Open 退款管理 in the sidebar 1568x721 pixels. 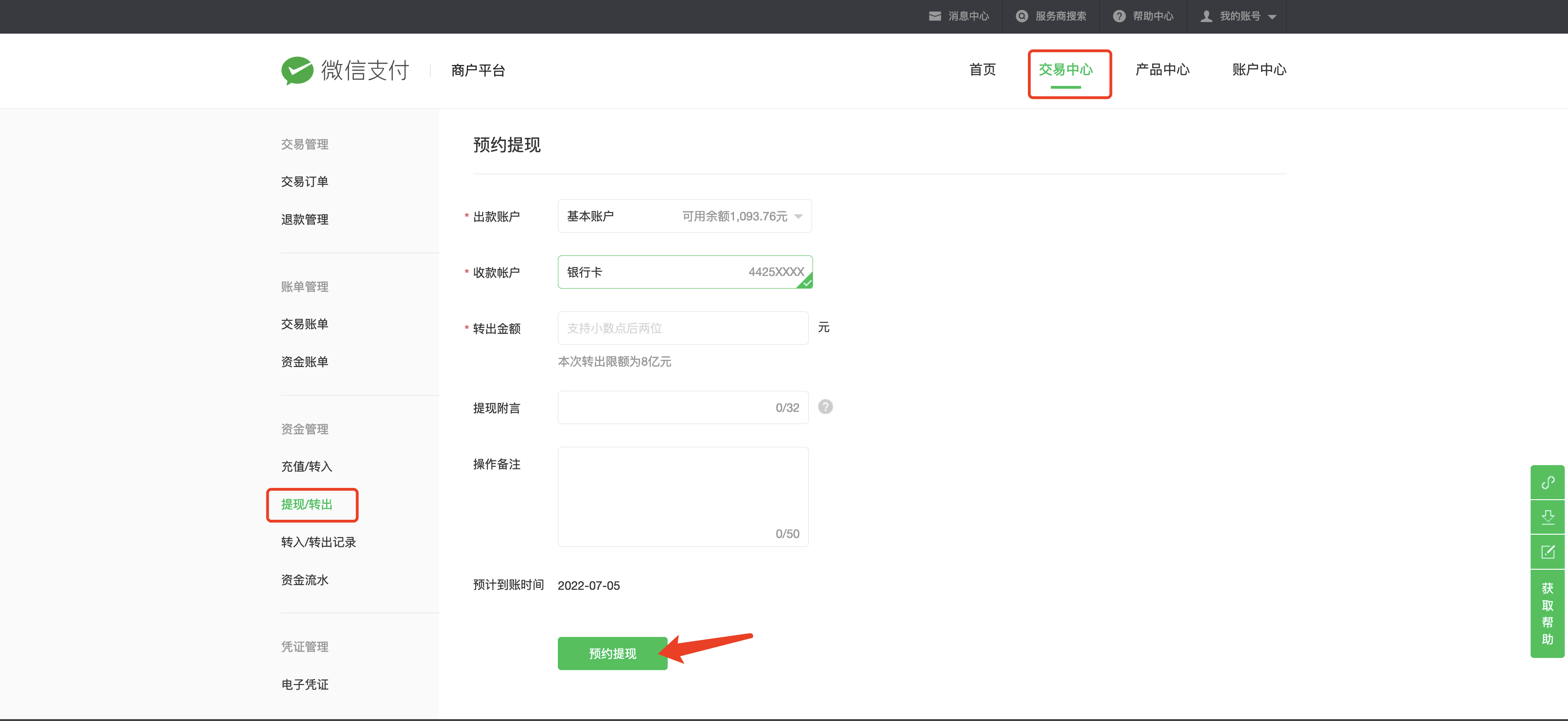click(304, 219)
